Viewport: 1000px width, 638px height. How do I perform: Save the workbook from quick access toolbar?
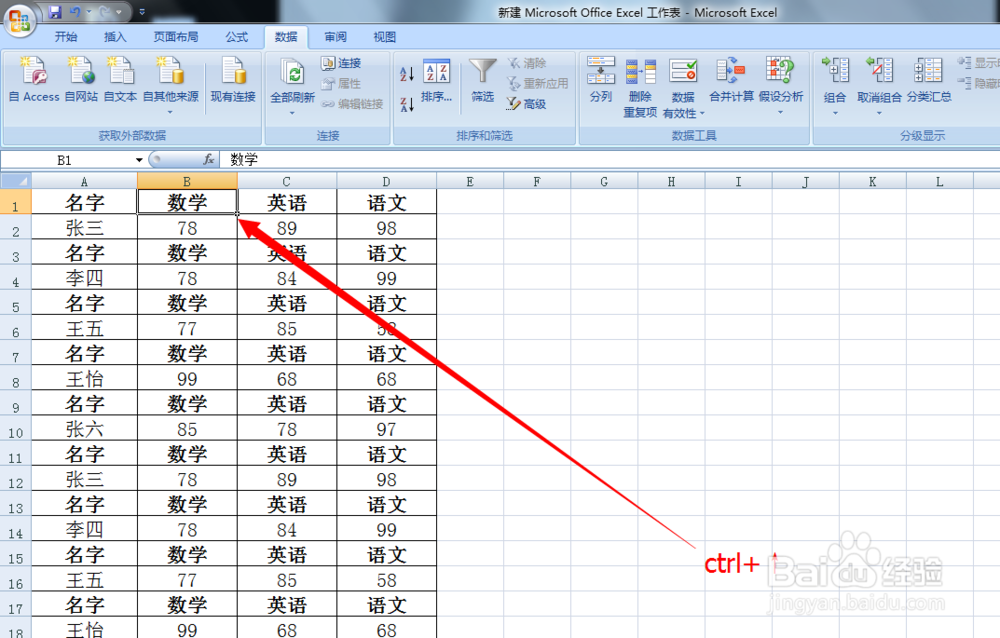click(55, 12)
